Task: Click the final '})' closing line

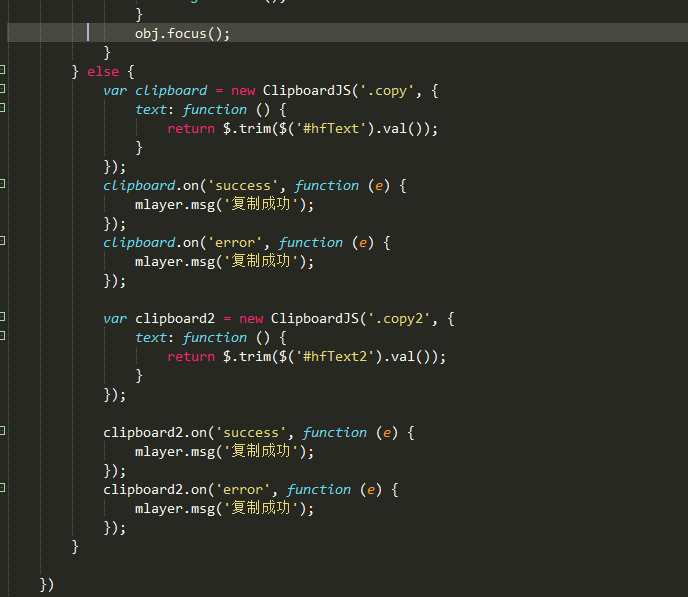Action: pyautogui.click(x=47, y=585)
